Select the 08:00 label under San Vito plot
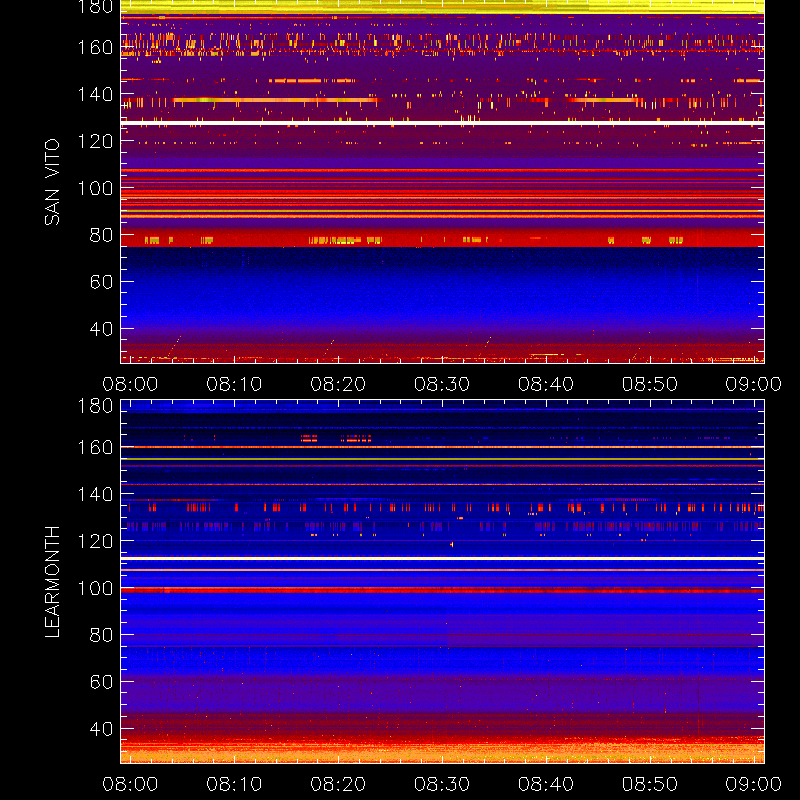800x800 pixels. click(x=130, y=384)
